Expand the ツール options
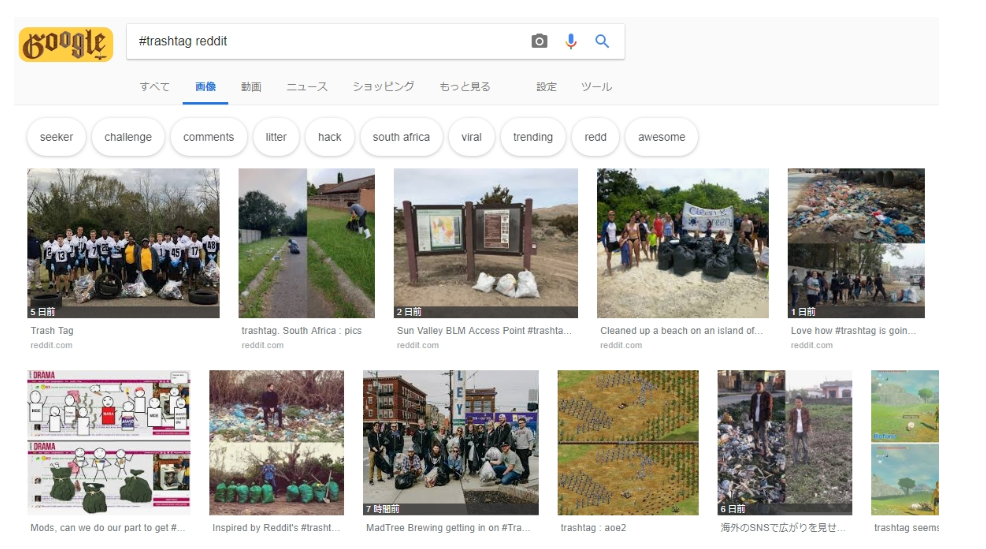 click(x=597, y=87)
